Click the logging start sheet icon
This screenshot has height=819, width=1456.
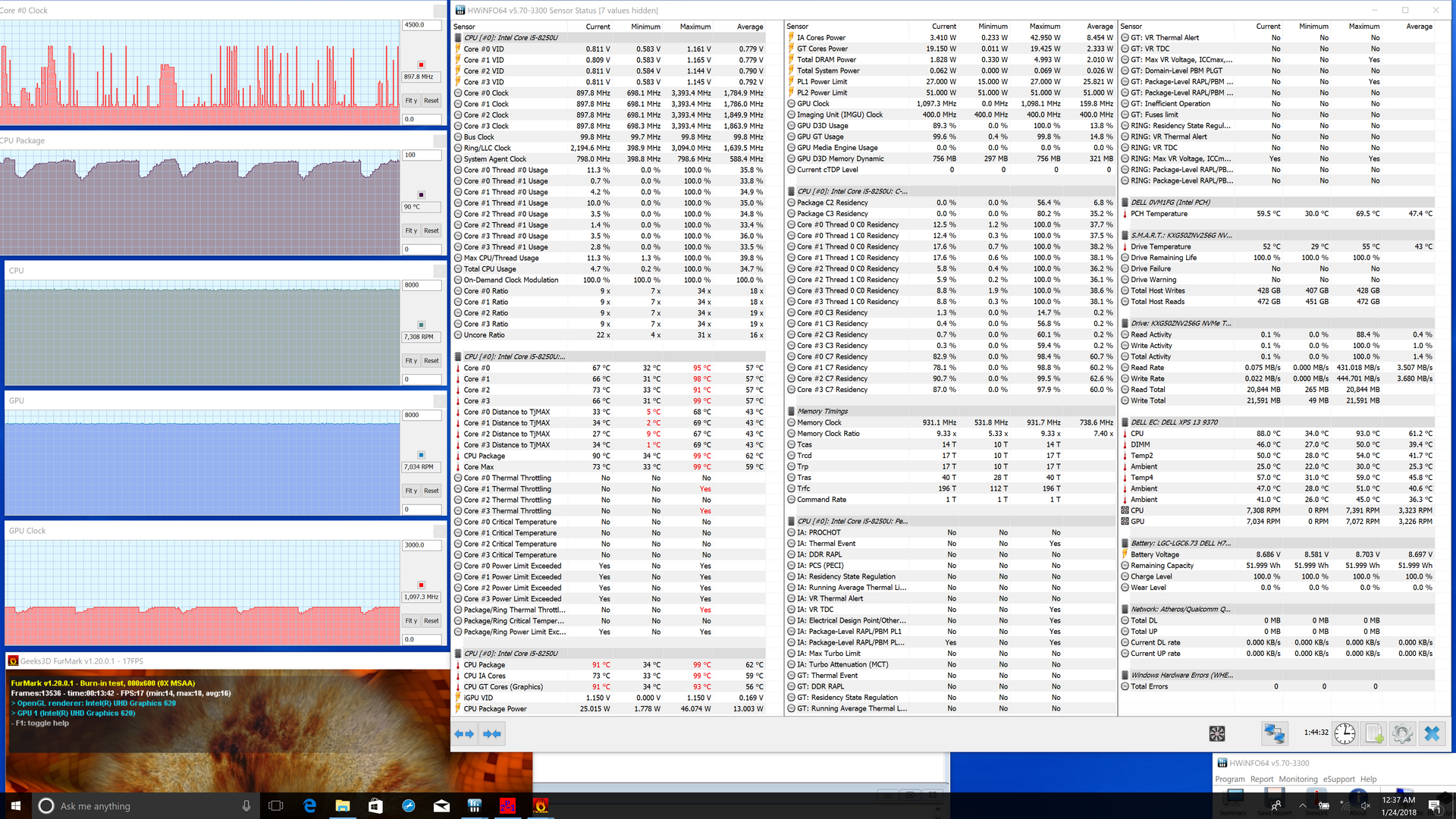pos(1374,733)
